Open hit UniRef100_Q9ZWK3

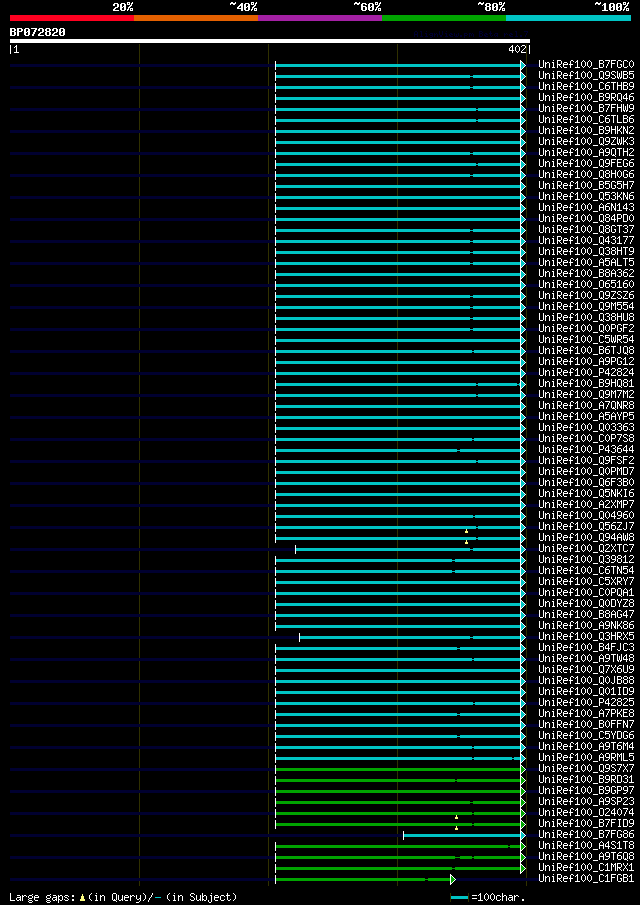pyautogui.click(x=586, y=141)
